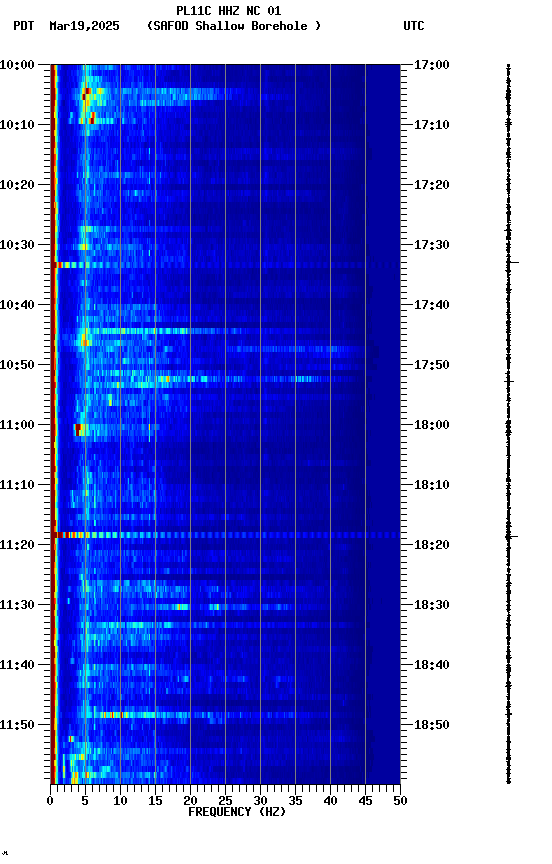Click the 11:50 PDT time label
The image size is (552, 864).
pos(17,725)
